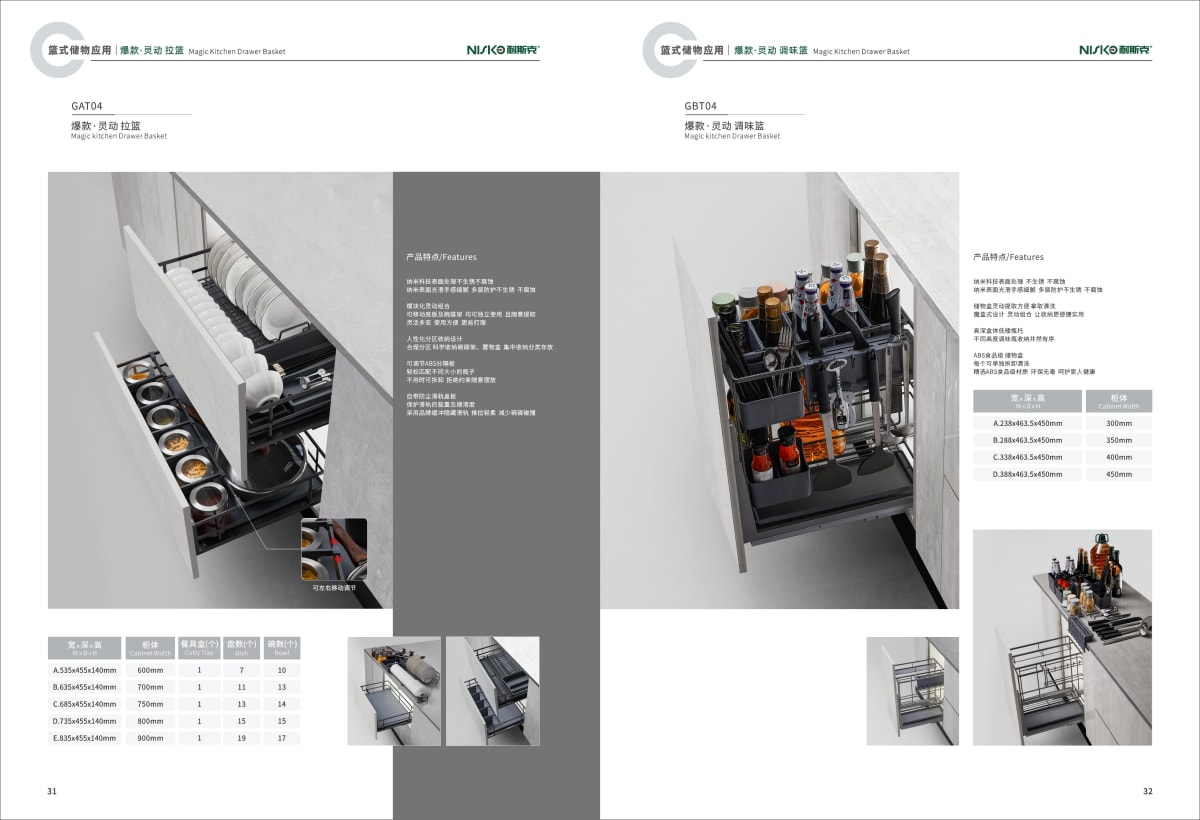This screenshot has width=1200, height=820.
Task: Click the 900mm cabinet width cell
Action: click(150, 738)
